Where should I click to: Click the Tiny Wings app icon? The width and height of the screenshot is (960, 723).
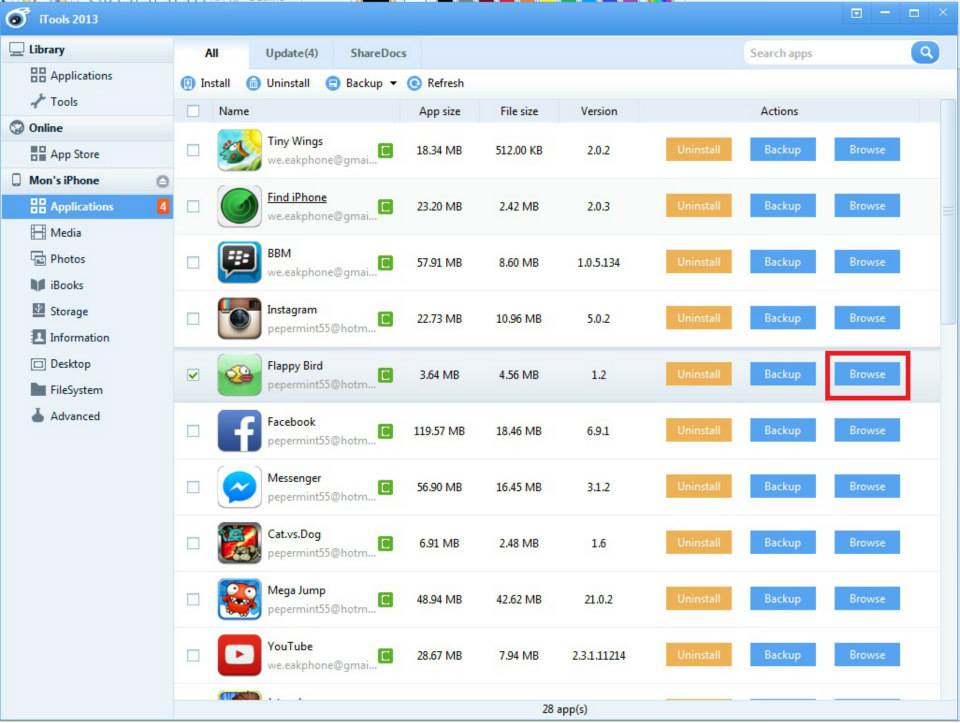(239, 150)
